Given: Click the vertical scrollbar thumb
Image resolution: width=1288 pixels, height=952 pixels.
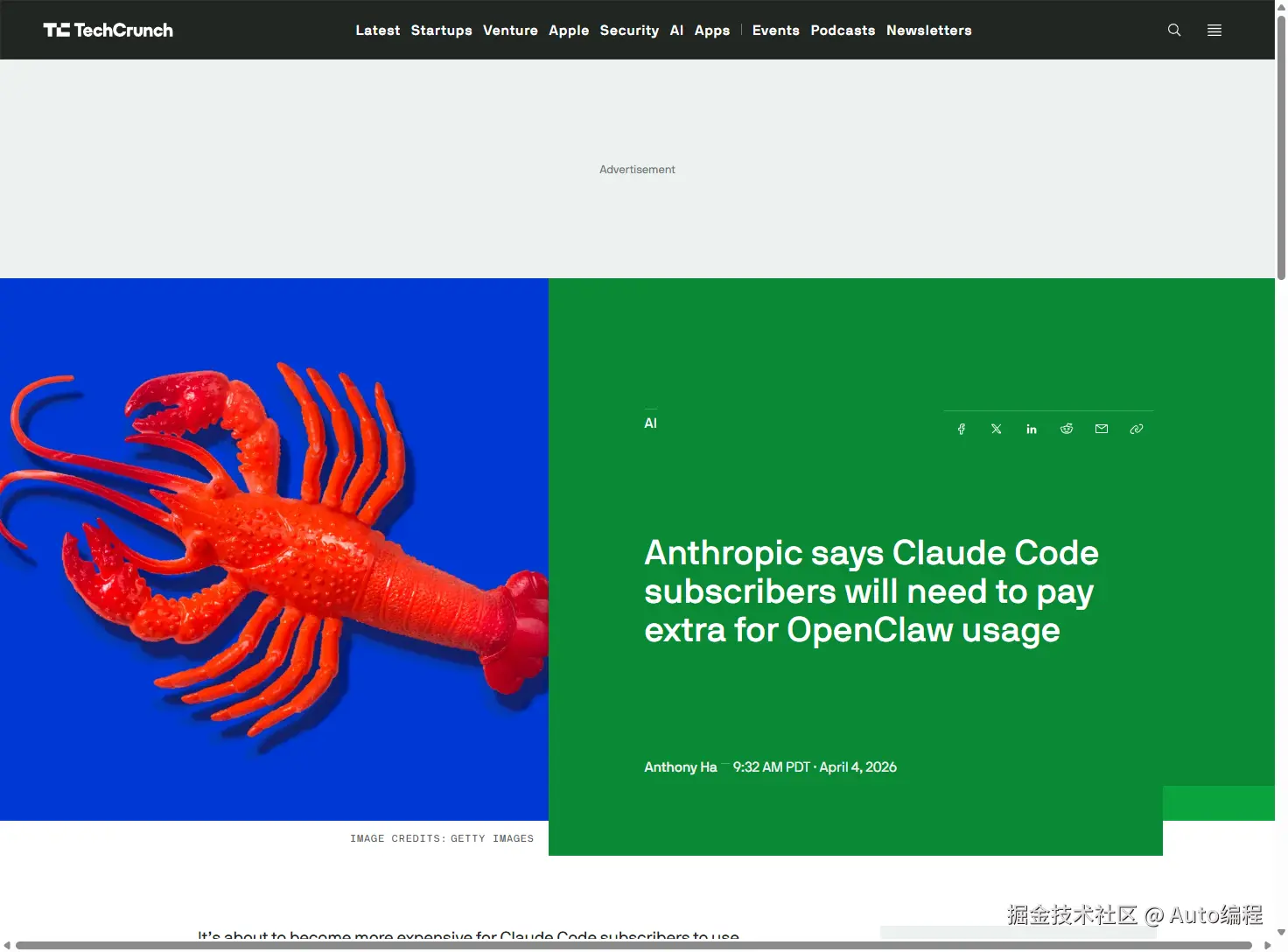Looking at the screenshot, I should coord(1281,147).
